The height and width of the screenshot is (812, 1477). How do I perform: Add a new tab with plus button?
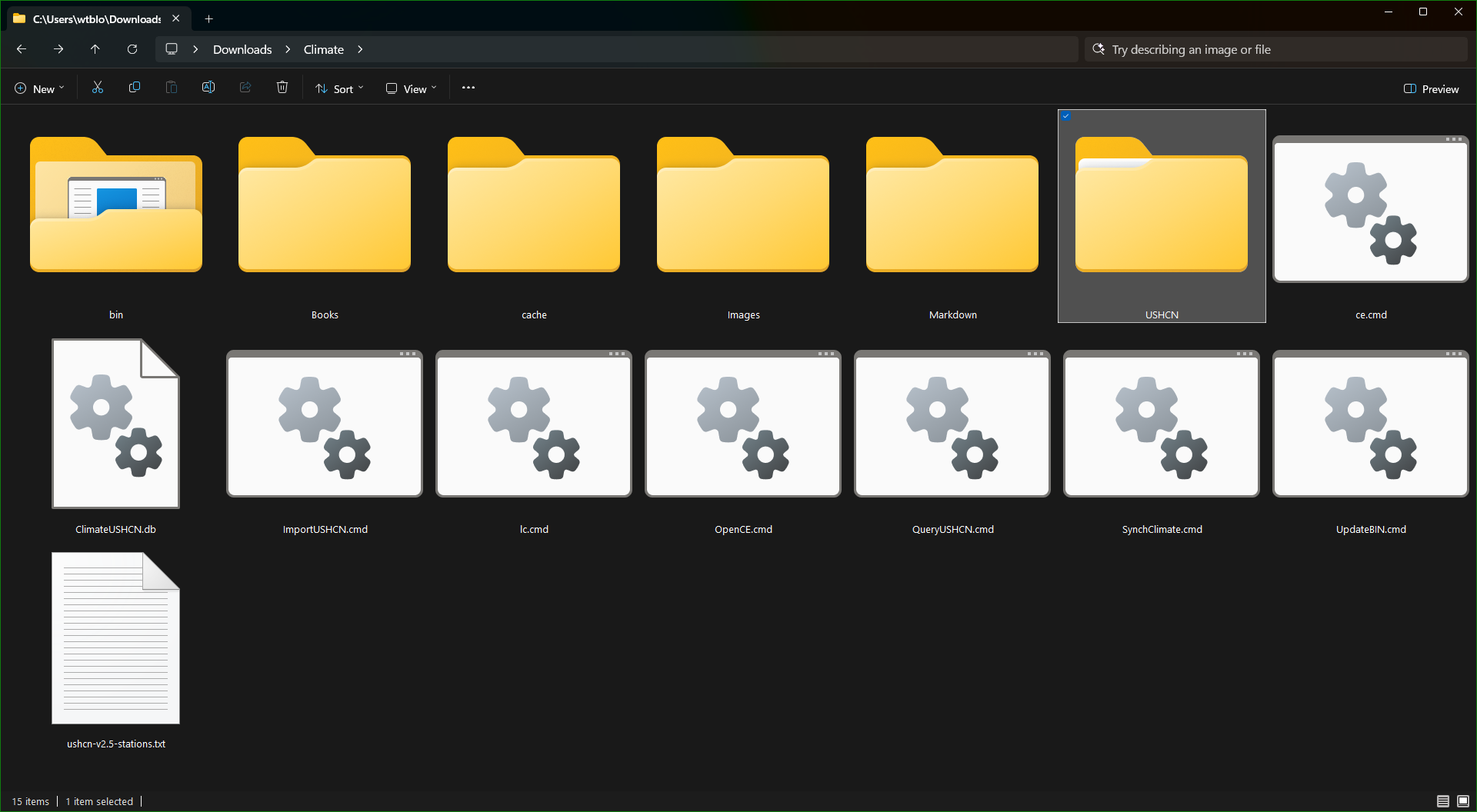coord(208,18)
